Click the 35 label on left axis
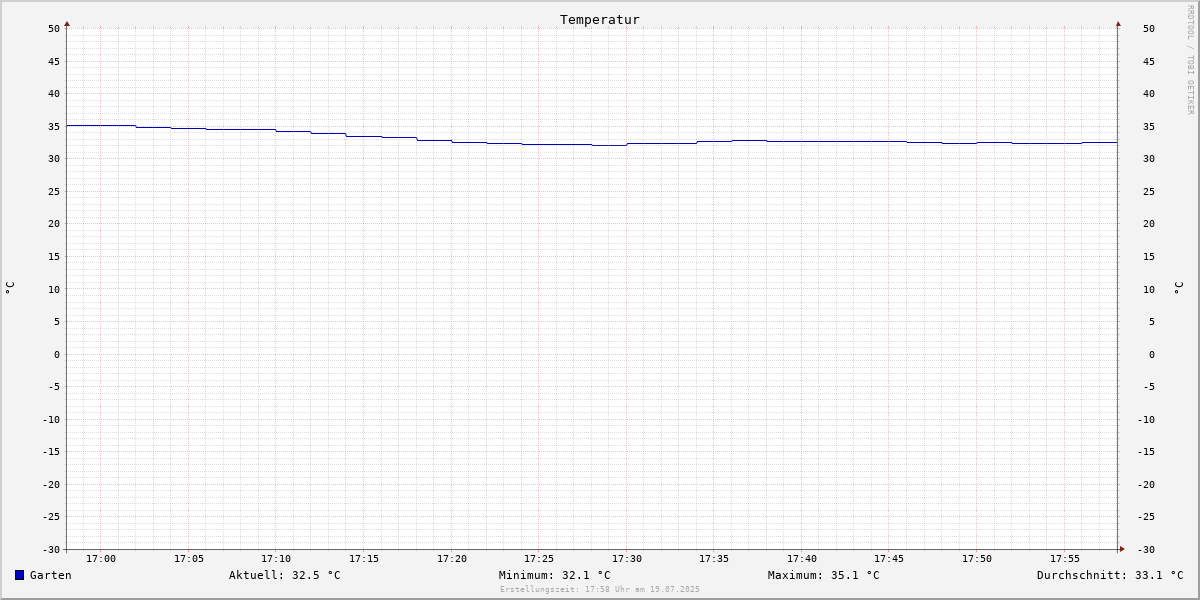Viewport: 1200px width, 600px height. (54, 127)
